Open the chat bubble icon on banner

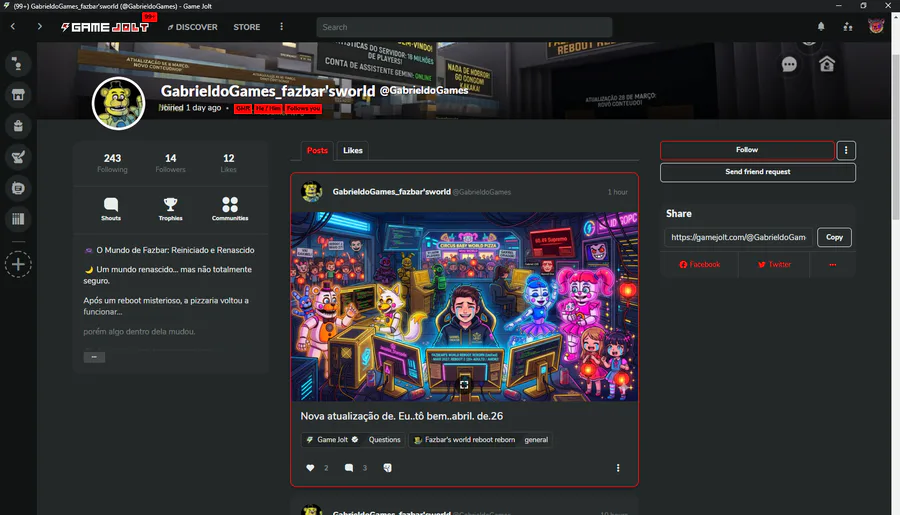pyautogui.click(x=789, y=64)
